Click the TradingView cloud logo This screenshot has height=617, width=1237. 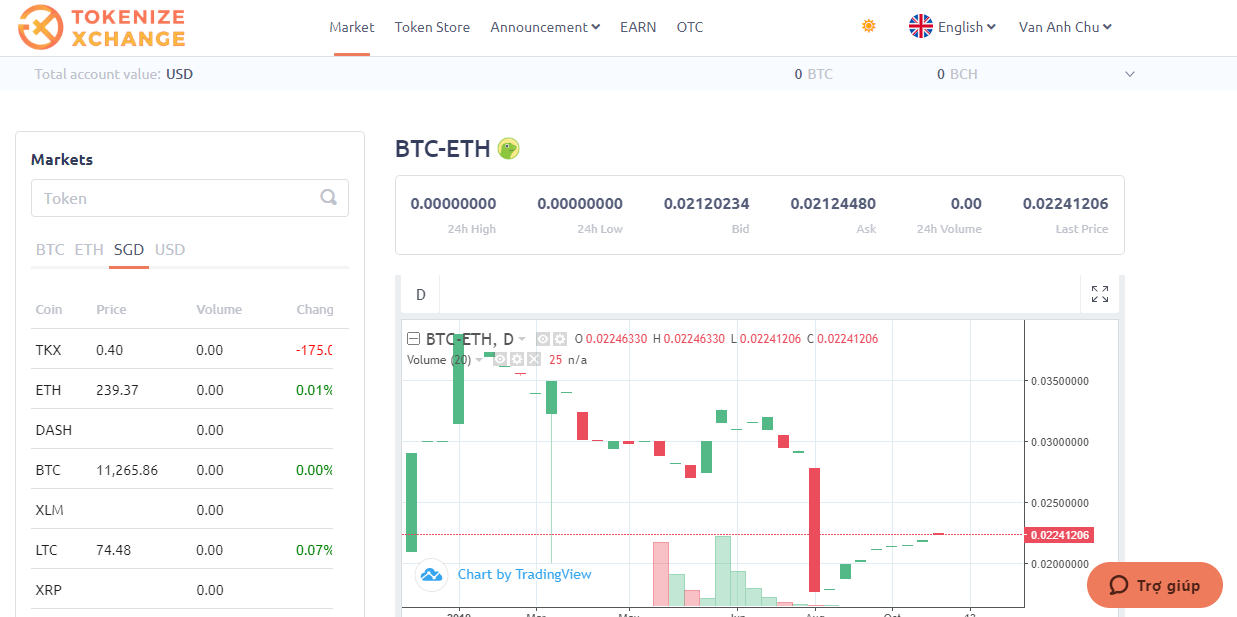431,574
